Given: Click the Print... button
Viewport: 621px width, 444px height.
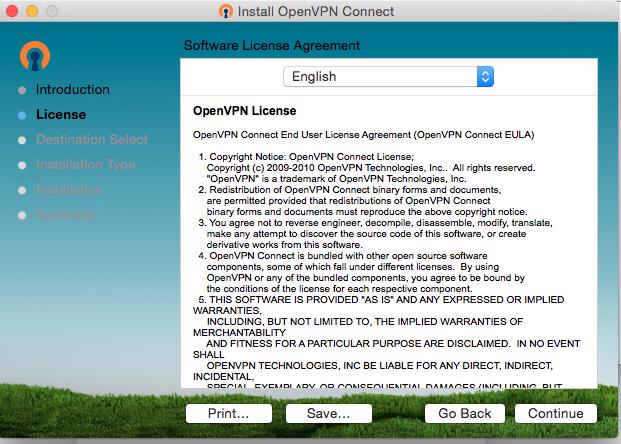Looking at the screenshot, I should tap(229, 414).
